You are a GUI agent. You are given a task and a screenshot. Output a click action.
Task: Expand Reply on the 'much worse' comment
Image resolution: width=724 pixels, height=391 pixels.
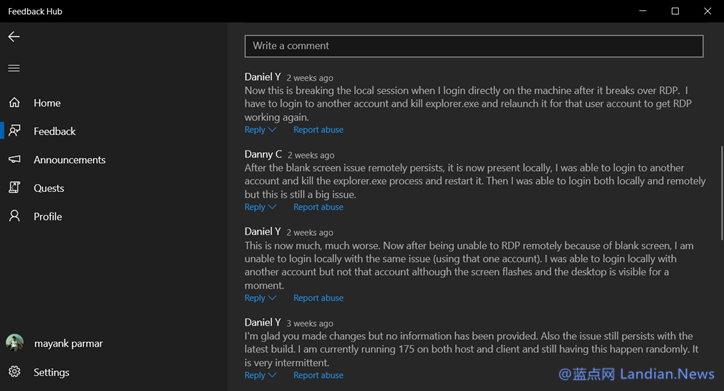[x=260, y=298]
